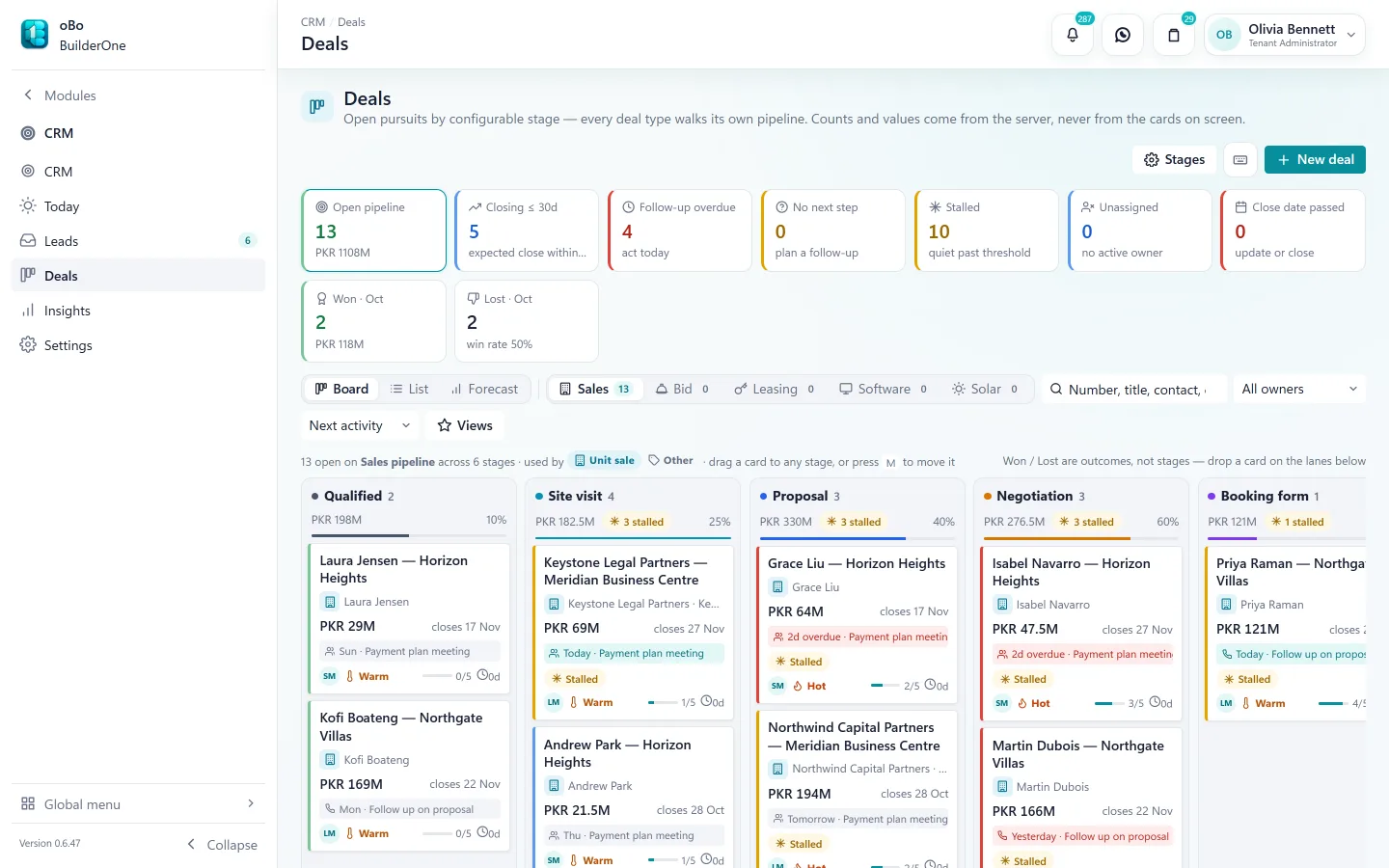Select Deals in the sidebar
The image size is (1389, 868).
point(138,276)
